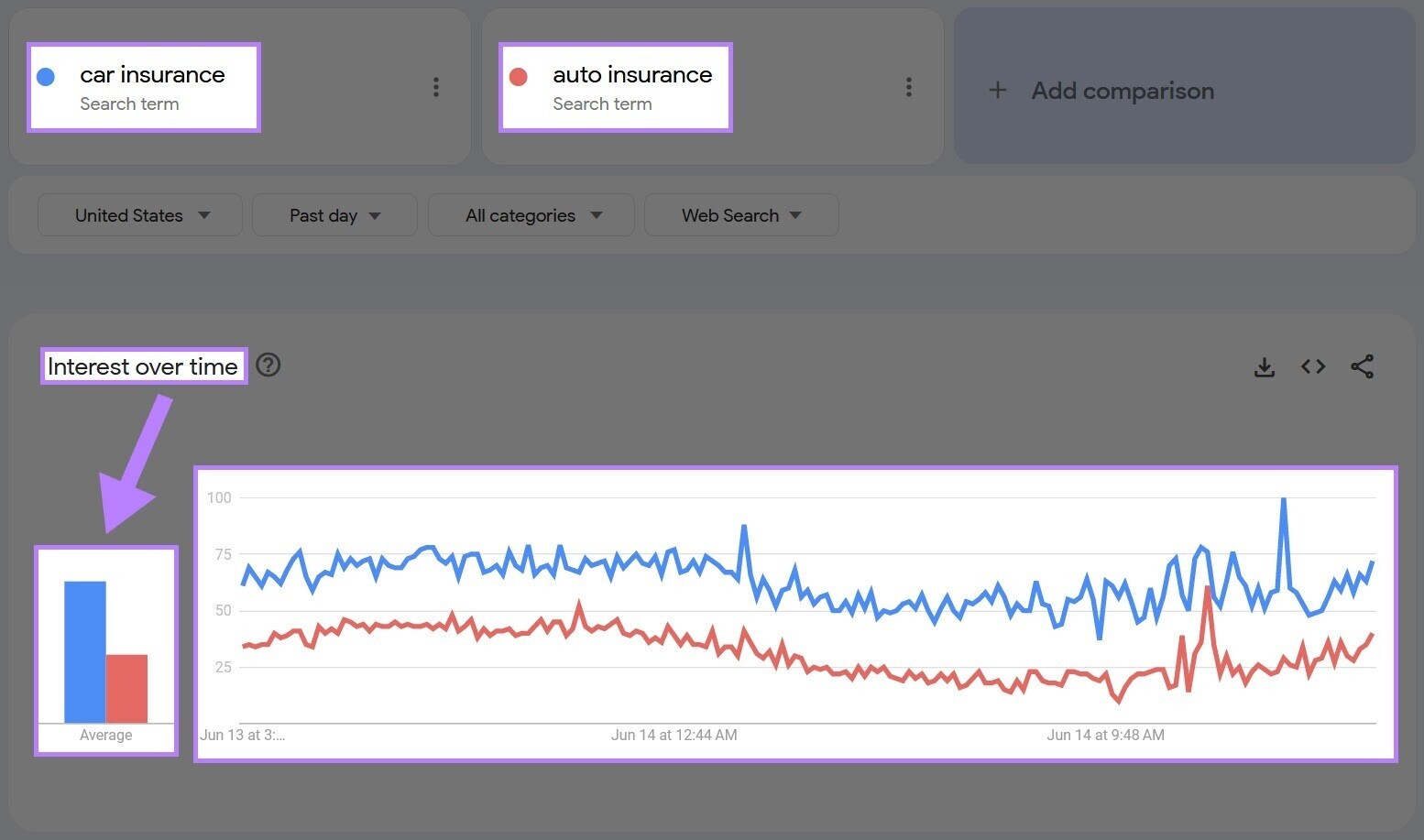1424x840 pixels.
Task: Open the Web Search type dropdown
Action: 740,214
